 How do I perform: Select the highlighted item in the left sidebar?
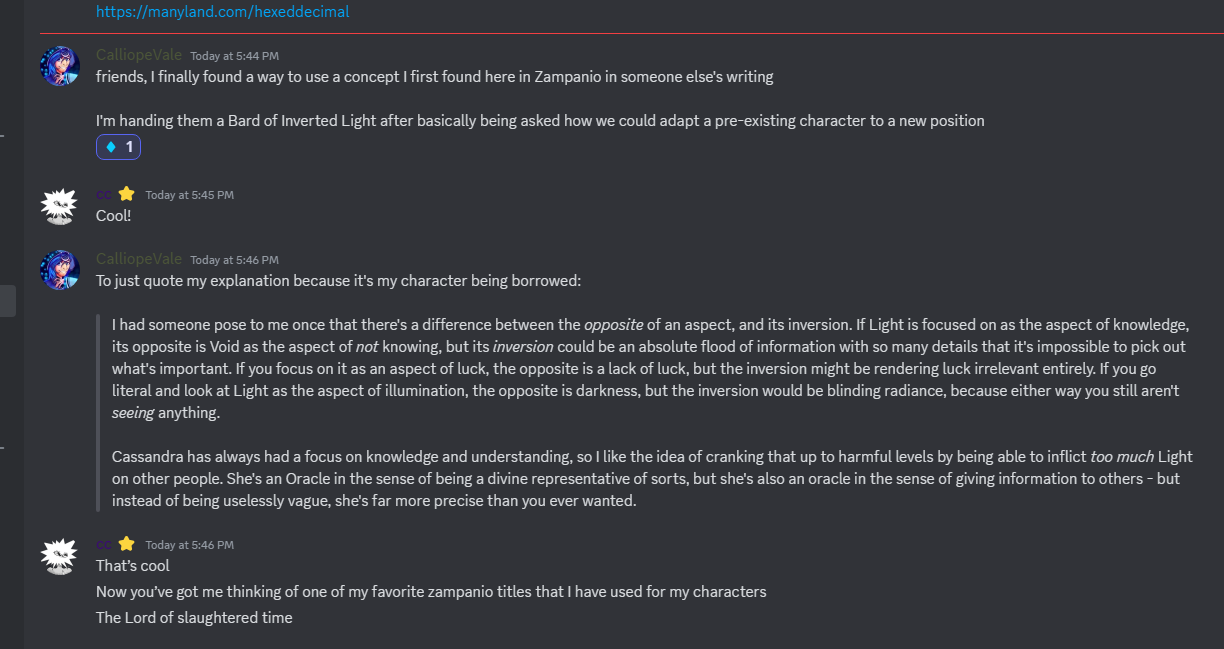pos(7,301)
